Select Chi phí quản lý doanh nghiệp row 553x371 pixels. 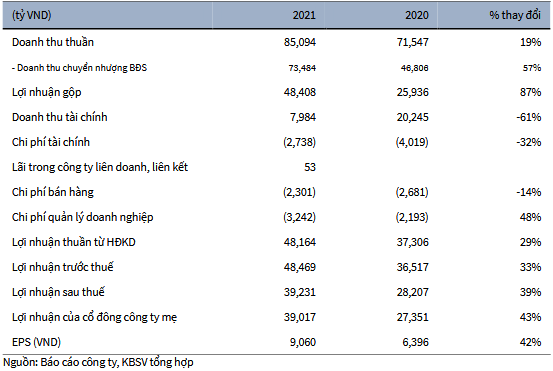coord(276,217)
